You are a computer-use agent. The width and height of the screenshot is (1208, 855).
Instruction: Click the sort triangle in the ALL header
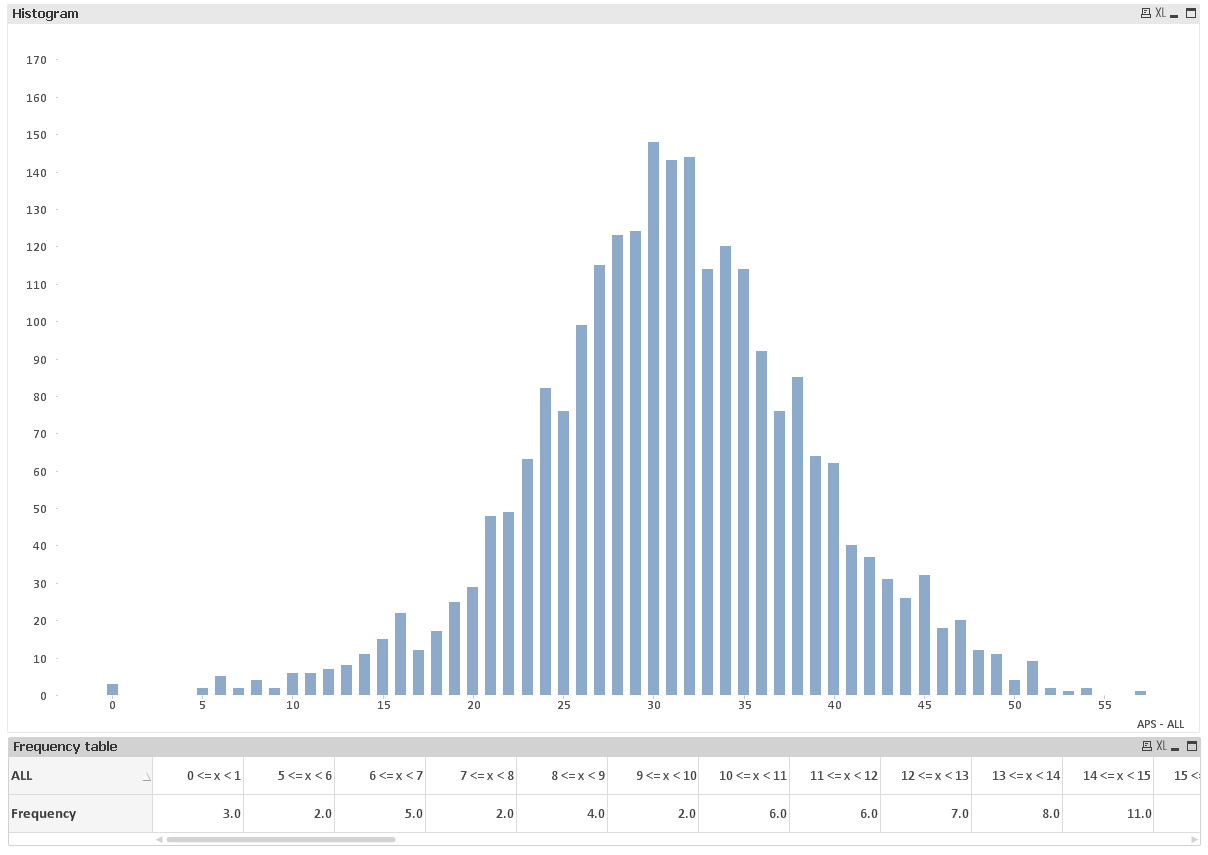(146, 777)
